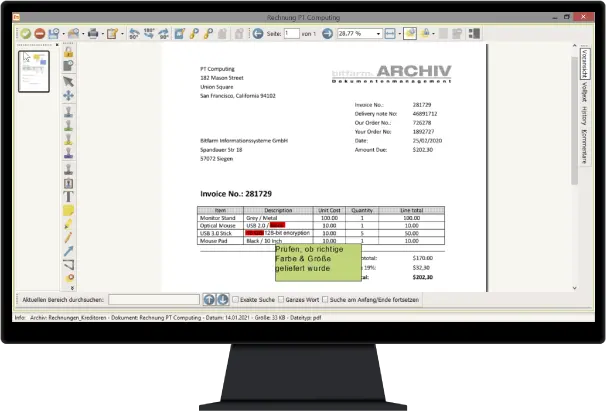
Task: Switch to the History tab
Action: 584,116
